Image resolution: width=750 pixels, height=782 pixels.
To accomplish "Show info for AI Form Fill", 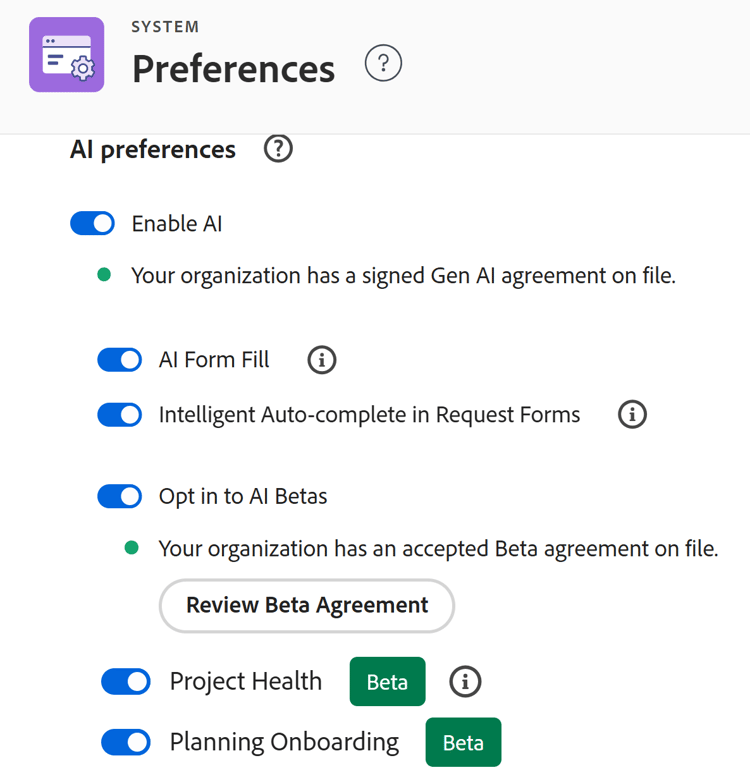I will pos(321,360).
